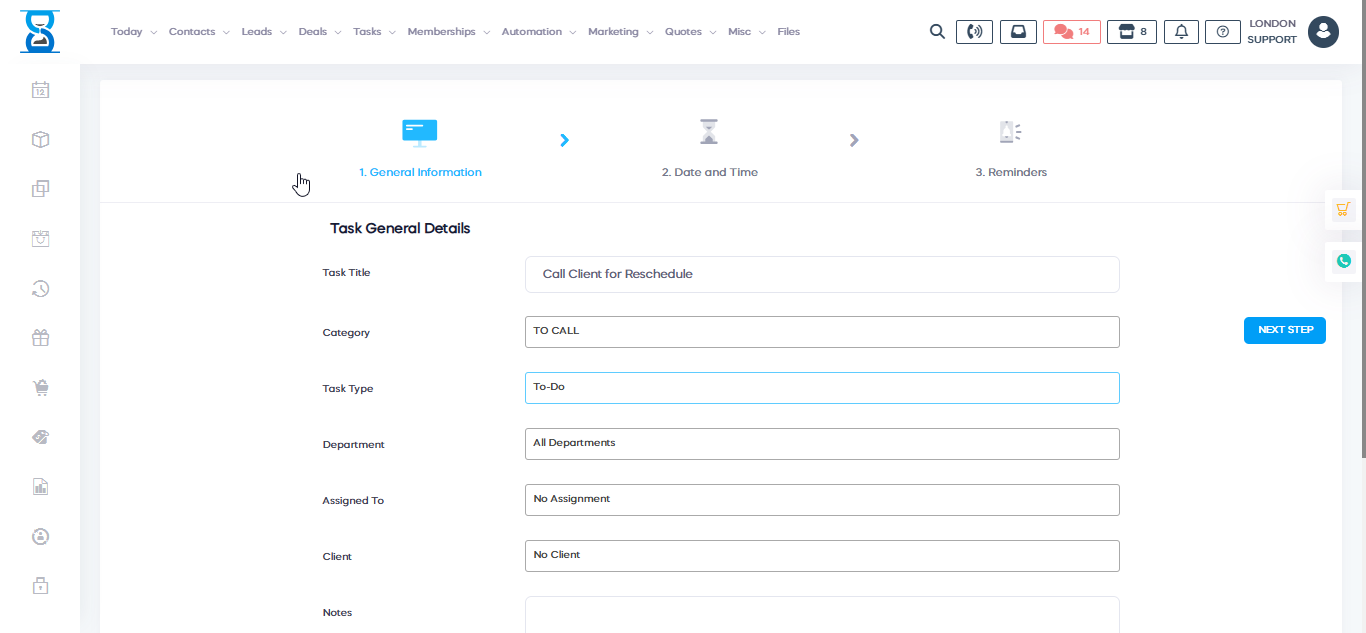Click the NEXT STEP button

tap(1284, 330)
